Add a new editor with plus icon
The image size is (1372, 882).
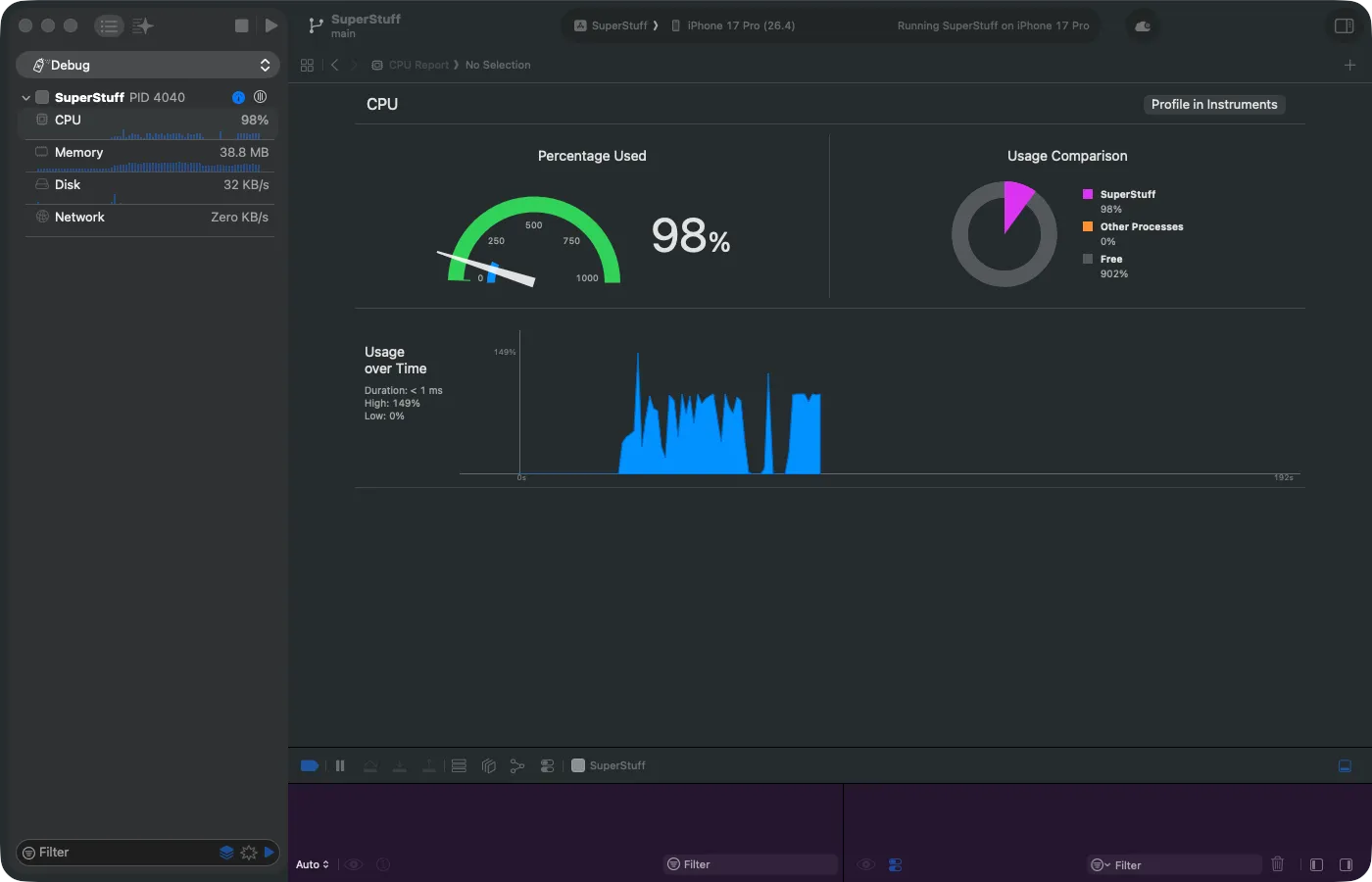1349,65
